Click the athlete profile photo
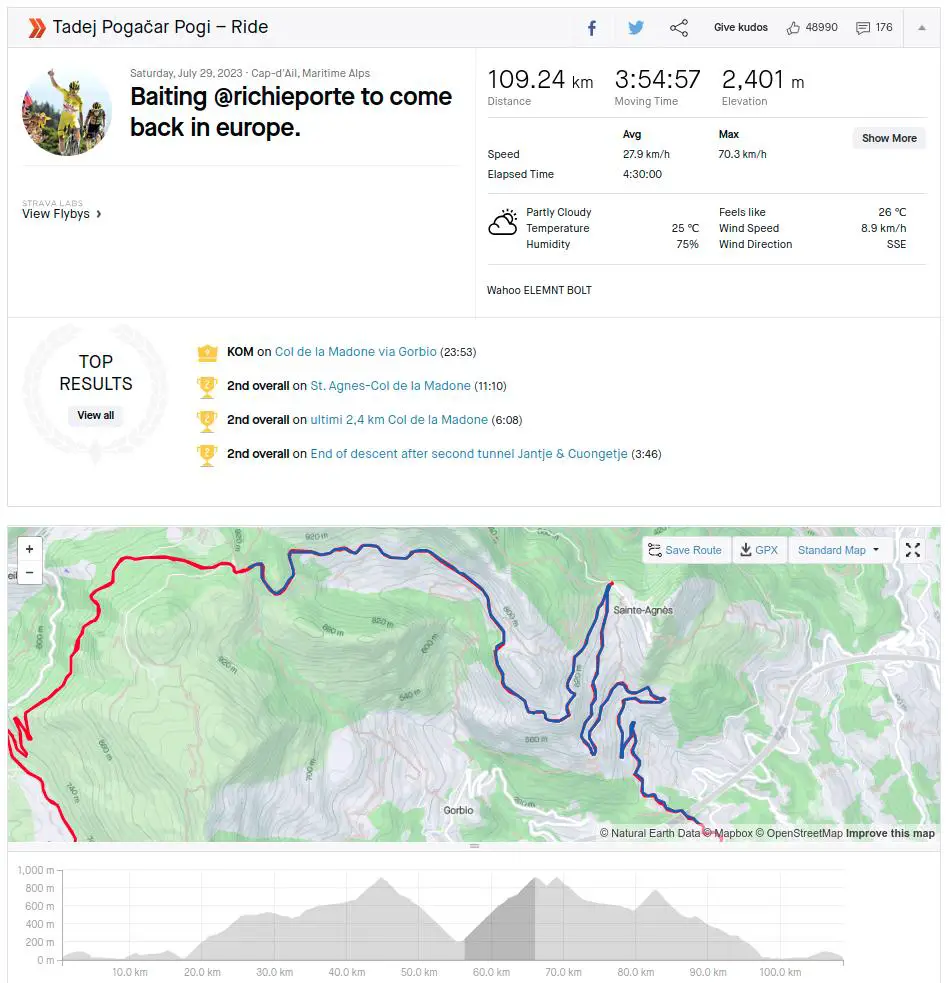The image size is (948, 983). point(67,112)
